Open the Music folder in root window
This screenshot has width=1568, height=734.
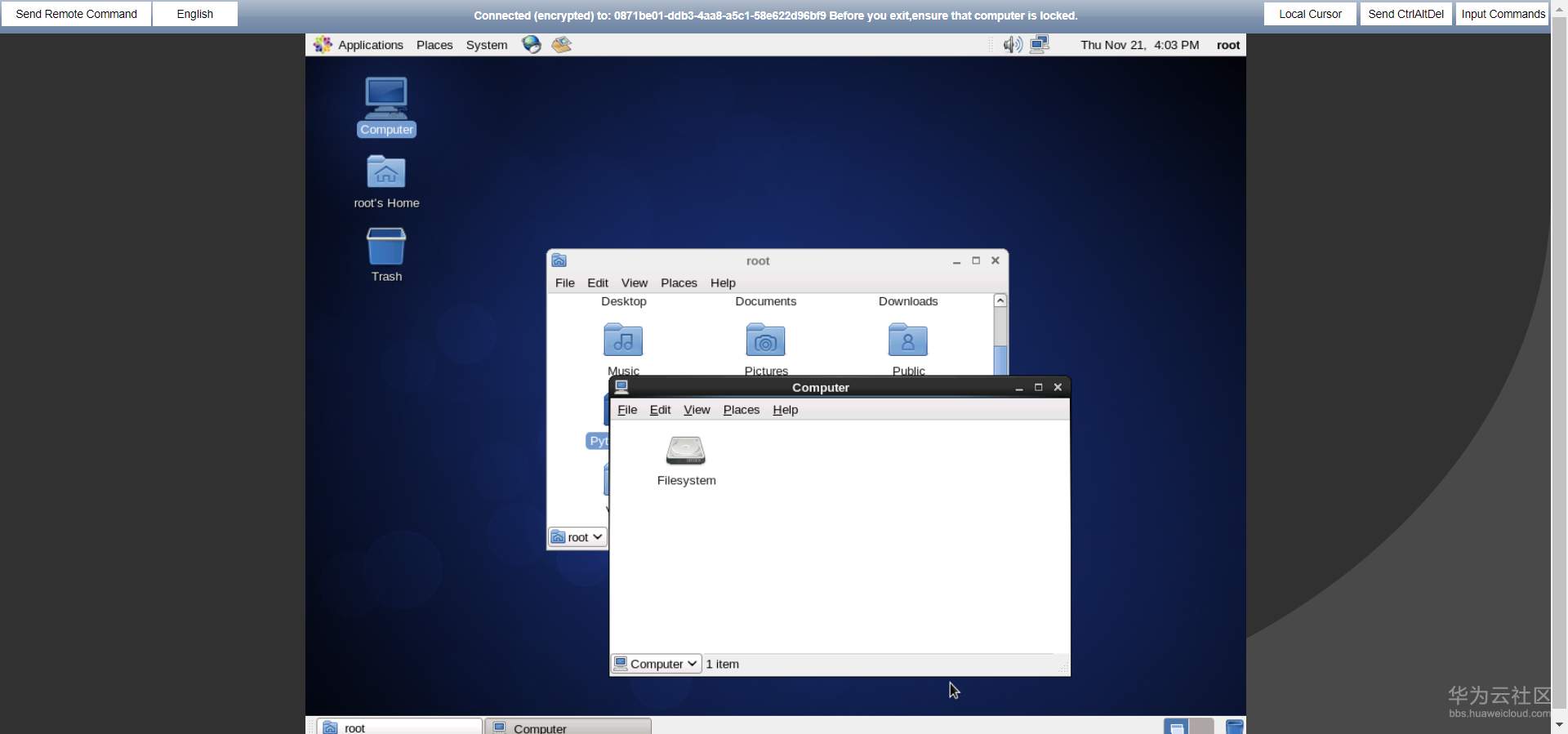[x=623, y=340]
